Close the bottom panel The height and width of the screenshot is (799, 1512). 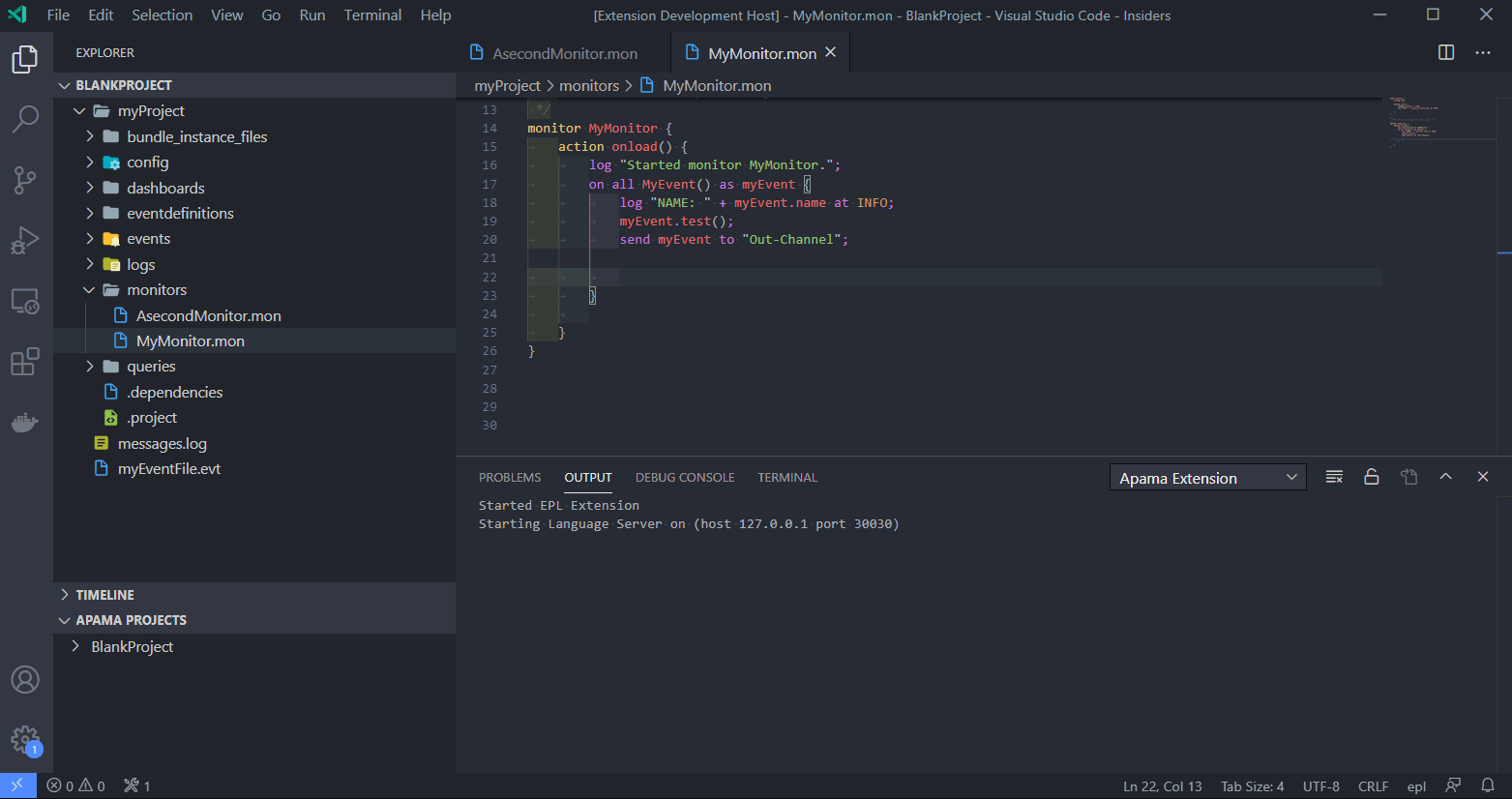[x=1483, y=477]
